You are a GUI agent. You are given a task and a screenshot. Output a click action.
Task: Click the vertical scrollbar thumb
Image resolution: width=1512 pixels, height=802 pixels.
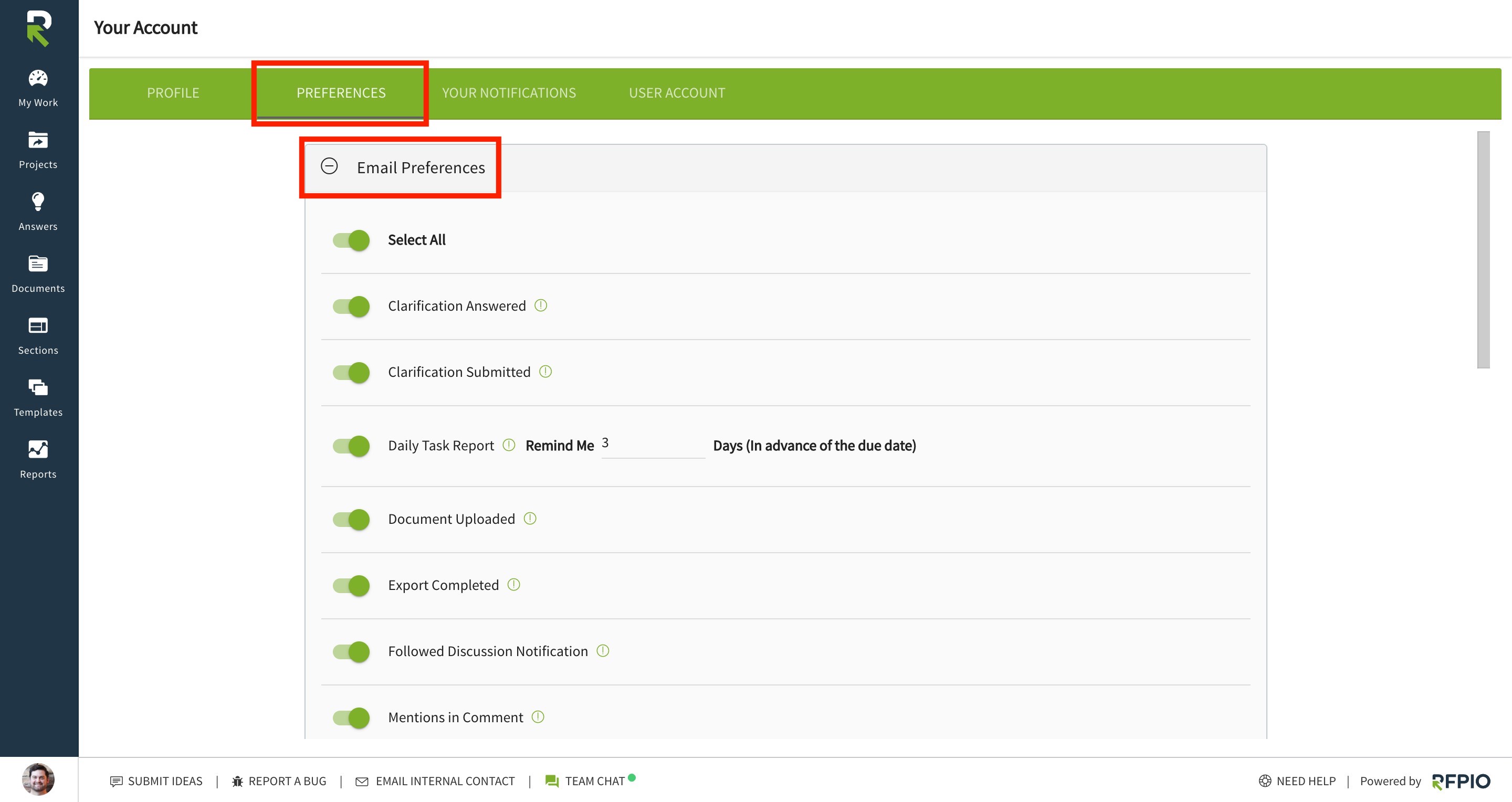pyautogui.click(x=1483, y=249)
